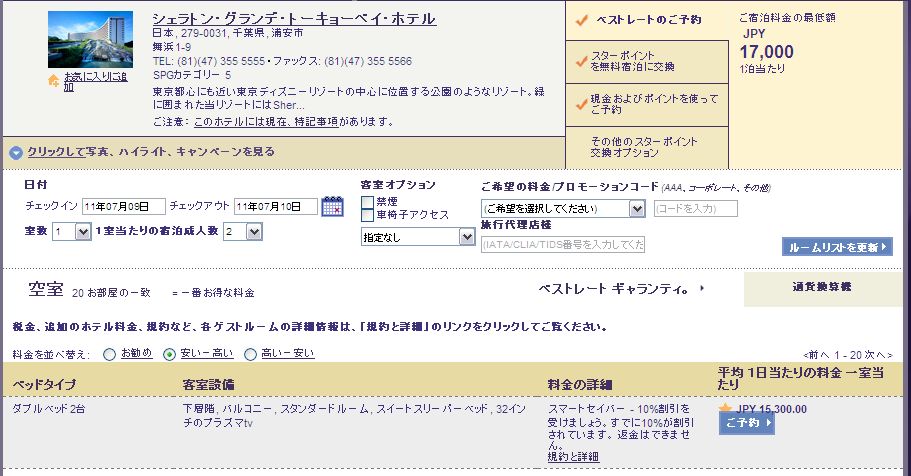The height and width of the screenshot is (476, 911).
Task: Open the 室数 room count dropdown
Action: [x=72, y=232]
